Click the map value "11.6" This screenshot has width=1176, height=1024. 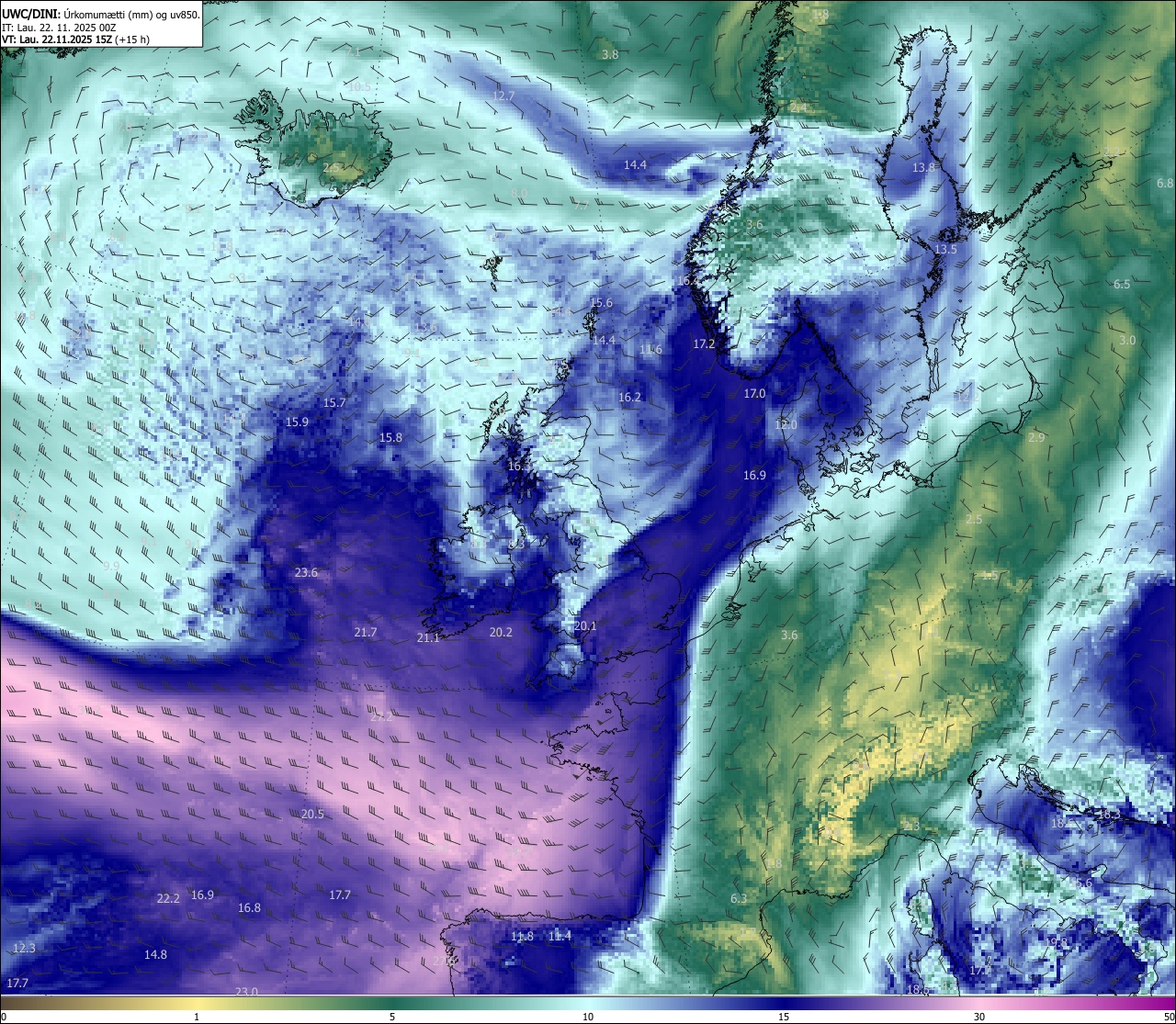point(650,349)
